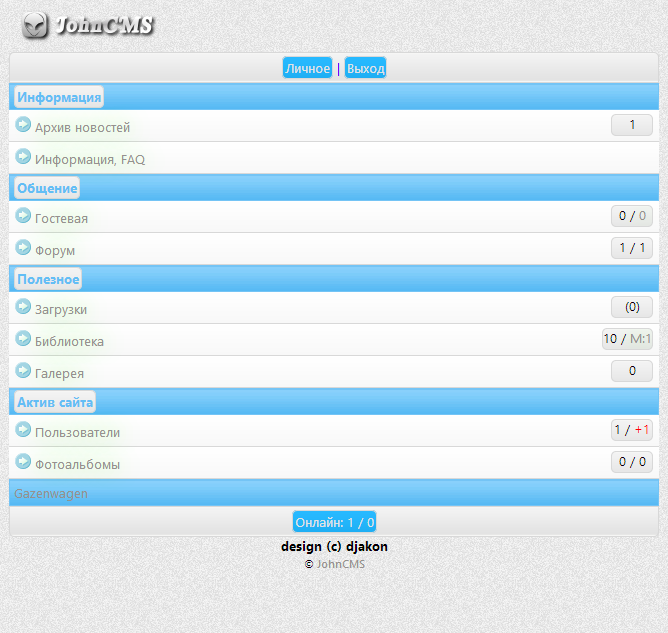668x633 pixels.
Task: Click the arrow icon beside Фотоальбомы
Action: point(23,461)
